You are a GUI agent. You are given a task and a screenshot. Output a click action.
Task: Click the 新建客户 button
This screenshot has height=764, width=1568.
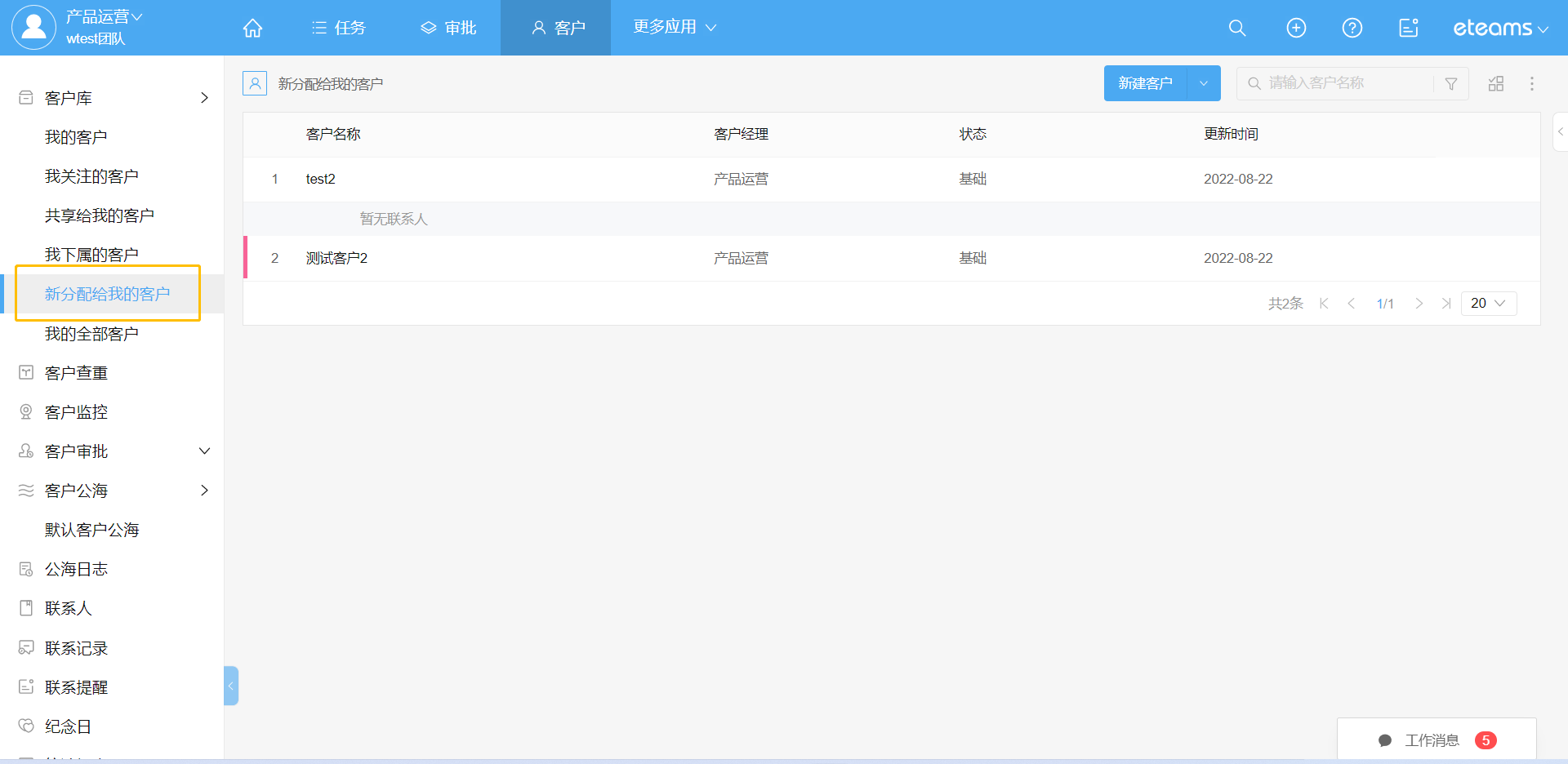pyautogui.click(x=1145, y=83)
